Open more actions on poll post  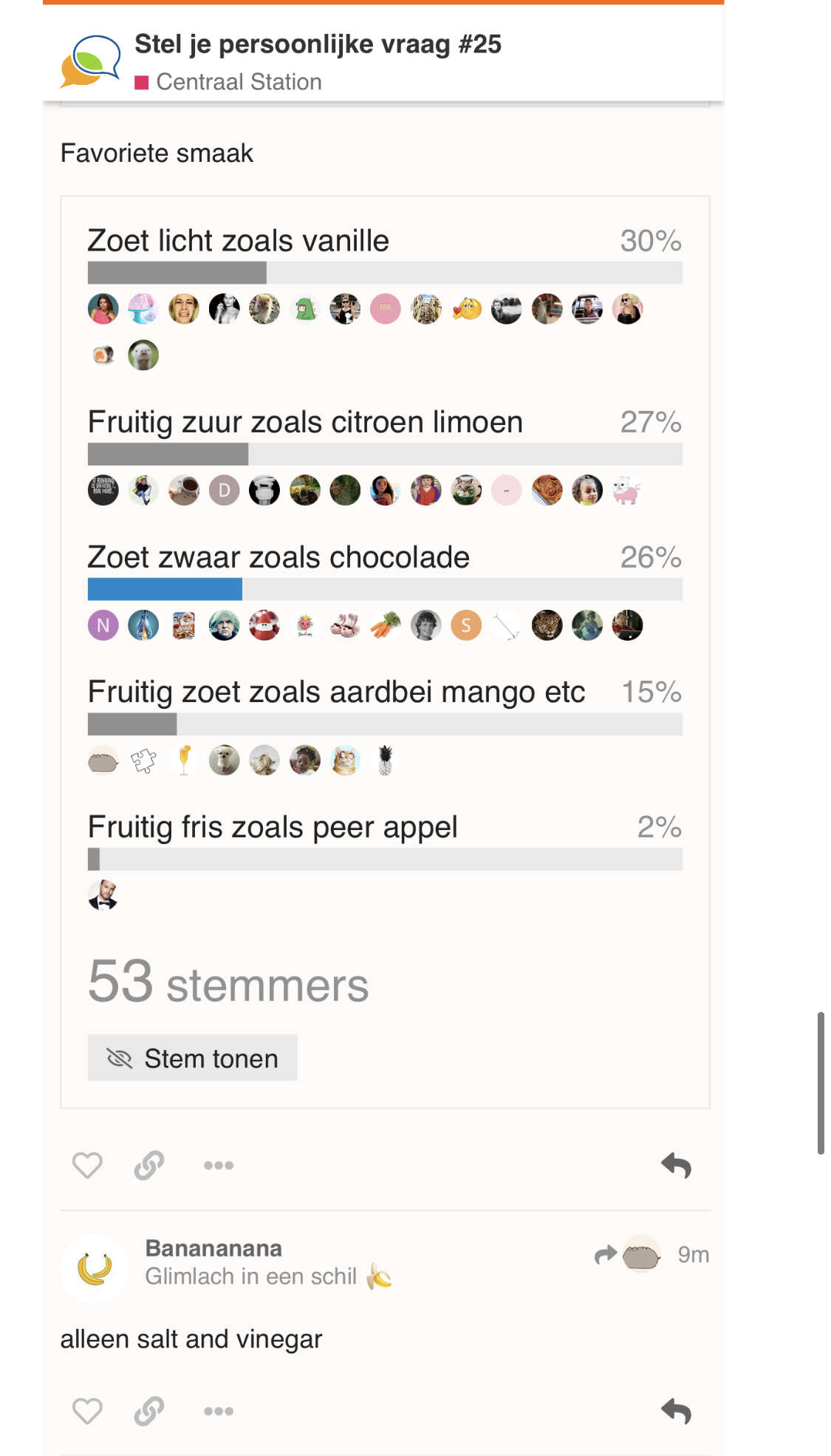(x=219, y=1166)
